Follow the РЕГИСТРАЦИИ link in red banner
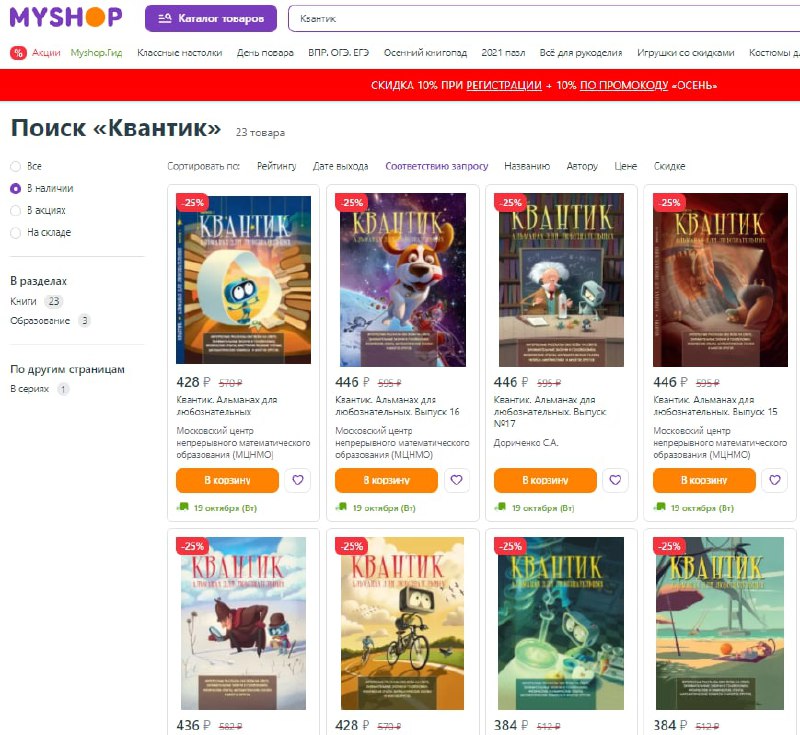The height and width of the screenshot is (735, 800). click(x=504, y=85)
